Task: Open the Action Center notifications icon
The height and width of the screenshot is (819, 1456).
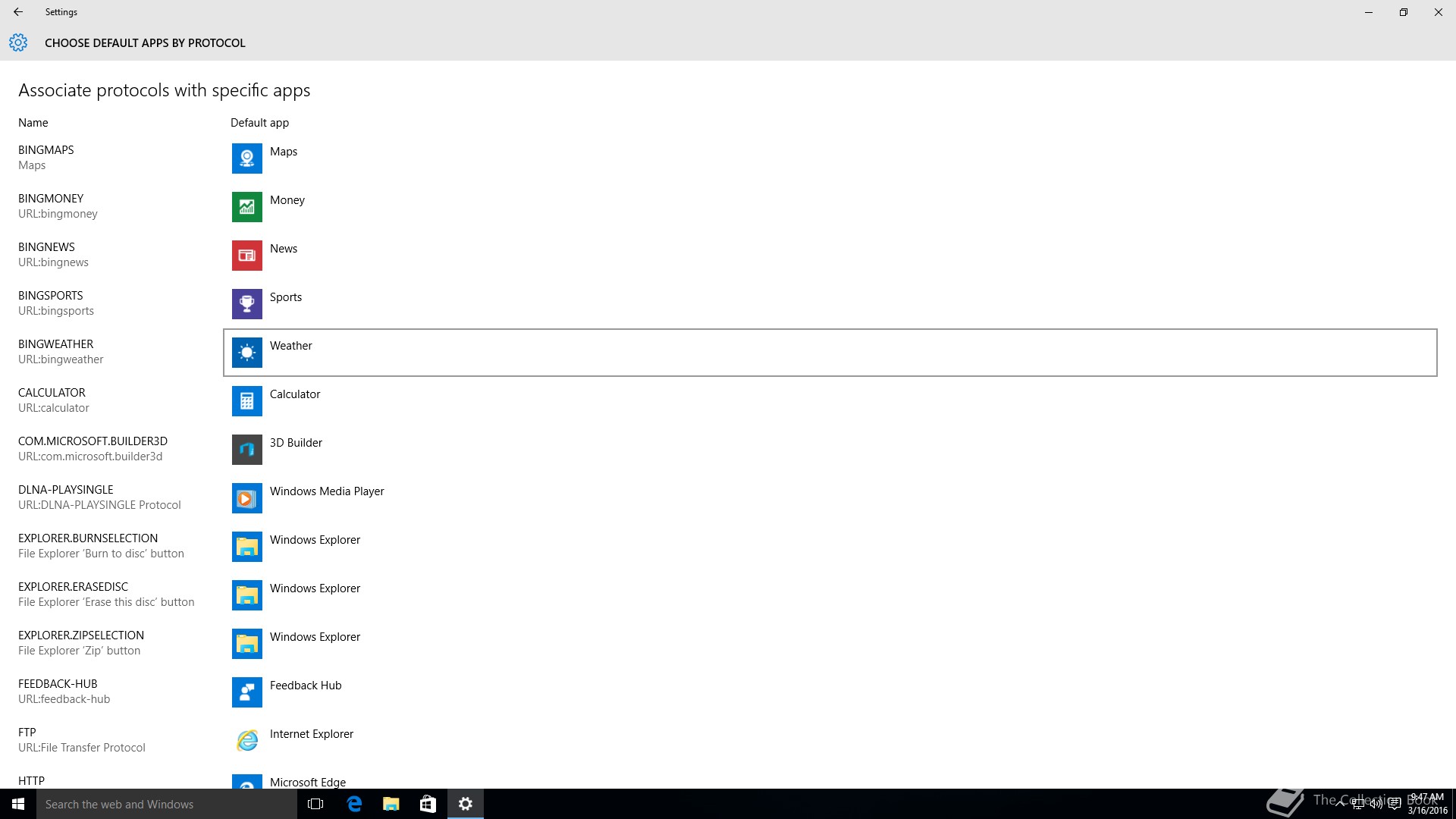Action: click(x=1394, y=804)
